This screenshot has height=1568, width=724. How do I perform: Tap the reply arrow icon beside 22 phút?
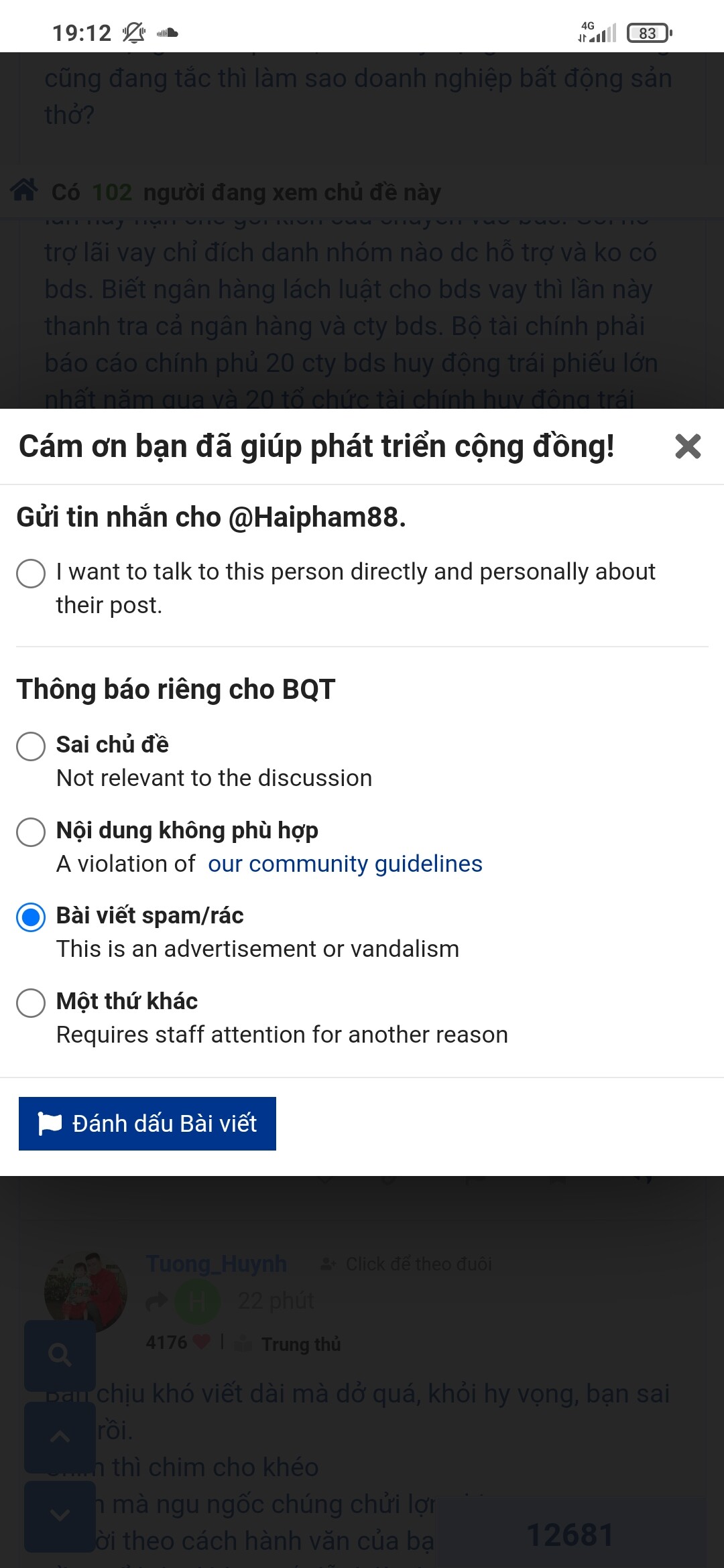tap(156, 1301)
